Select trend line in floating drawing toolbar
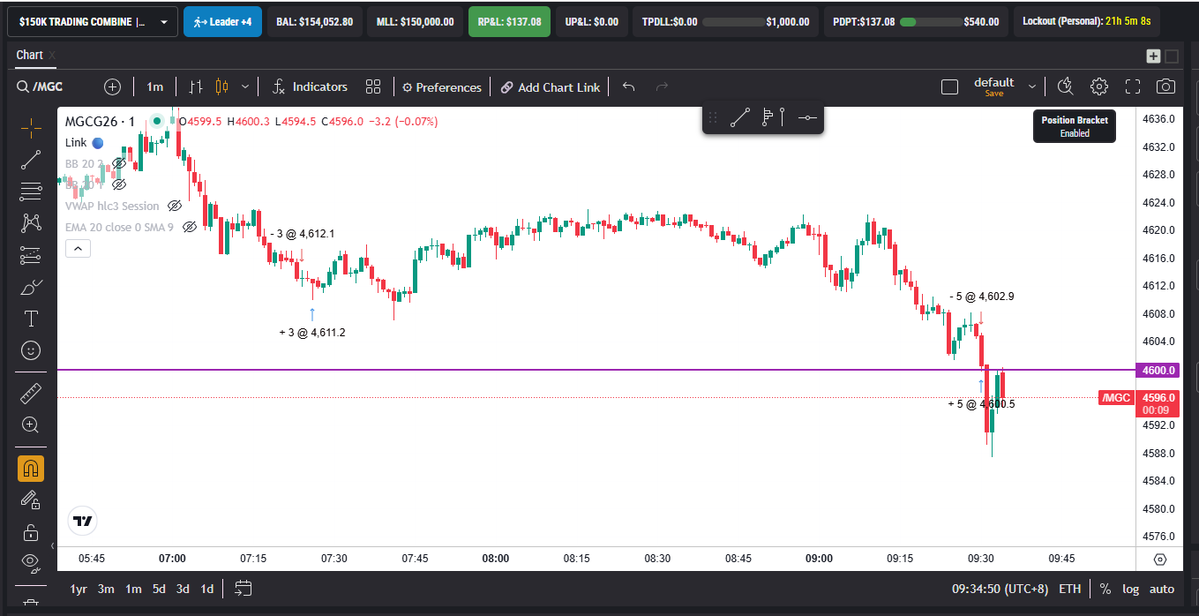 point(739,118)
